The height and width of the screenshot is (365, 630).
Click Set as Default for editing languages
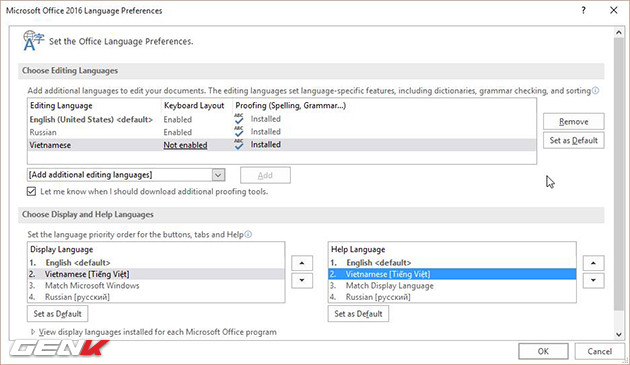pyautogui.click(x=573, y=140)
